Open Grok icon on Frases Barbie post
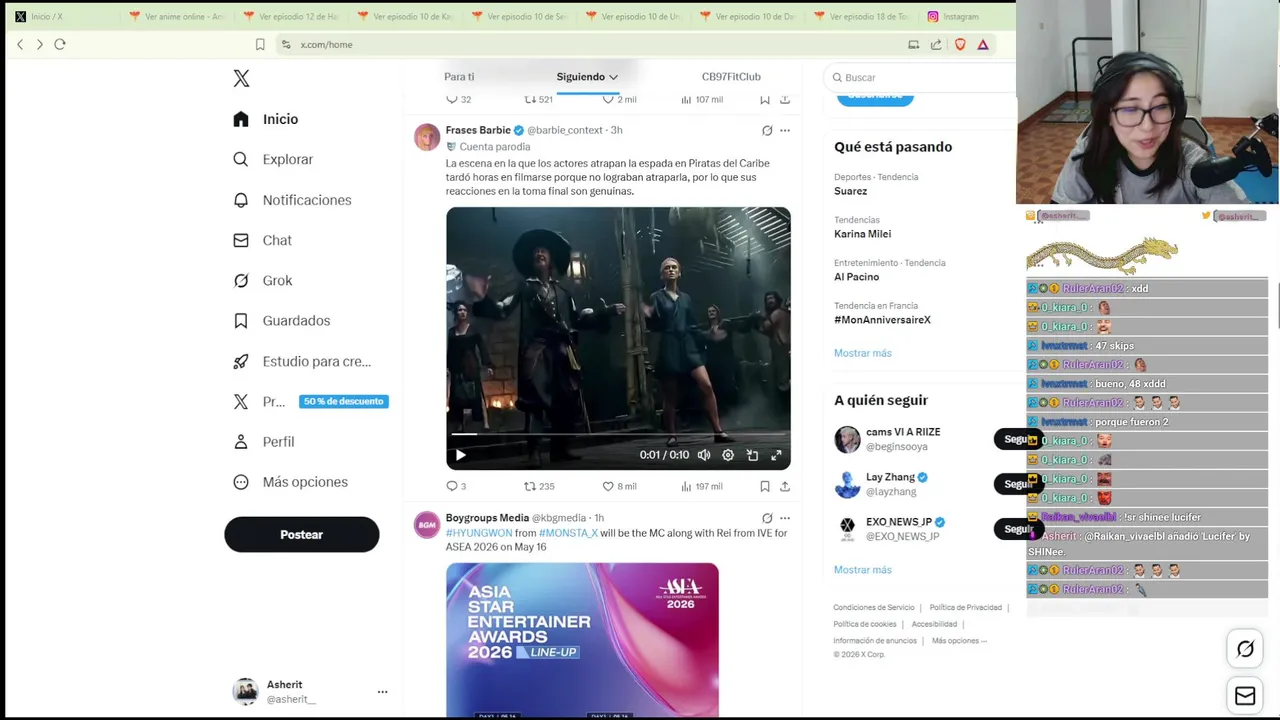The height and width of the screenshot is (720, 1280). pos(767,130)
